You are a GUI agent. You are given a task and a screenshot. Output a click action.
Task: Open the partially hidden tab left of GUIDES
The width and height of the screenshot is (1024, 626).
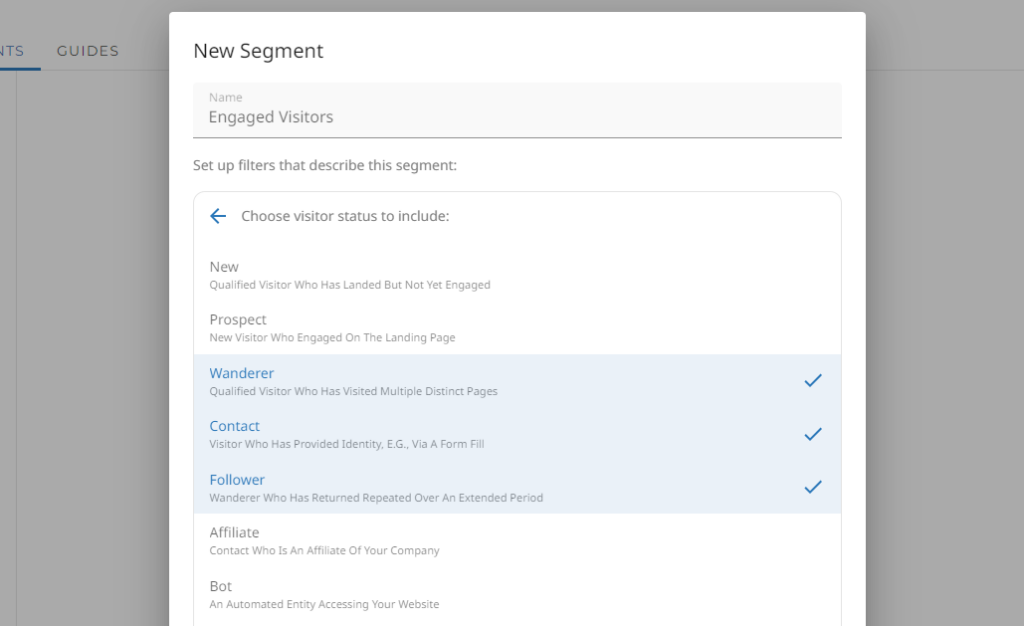pos(12,51)
